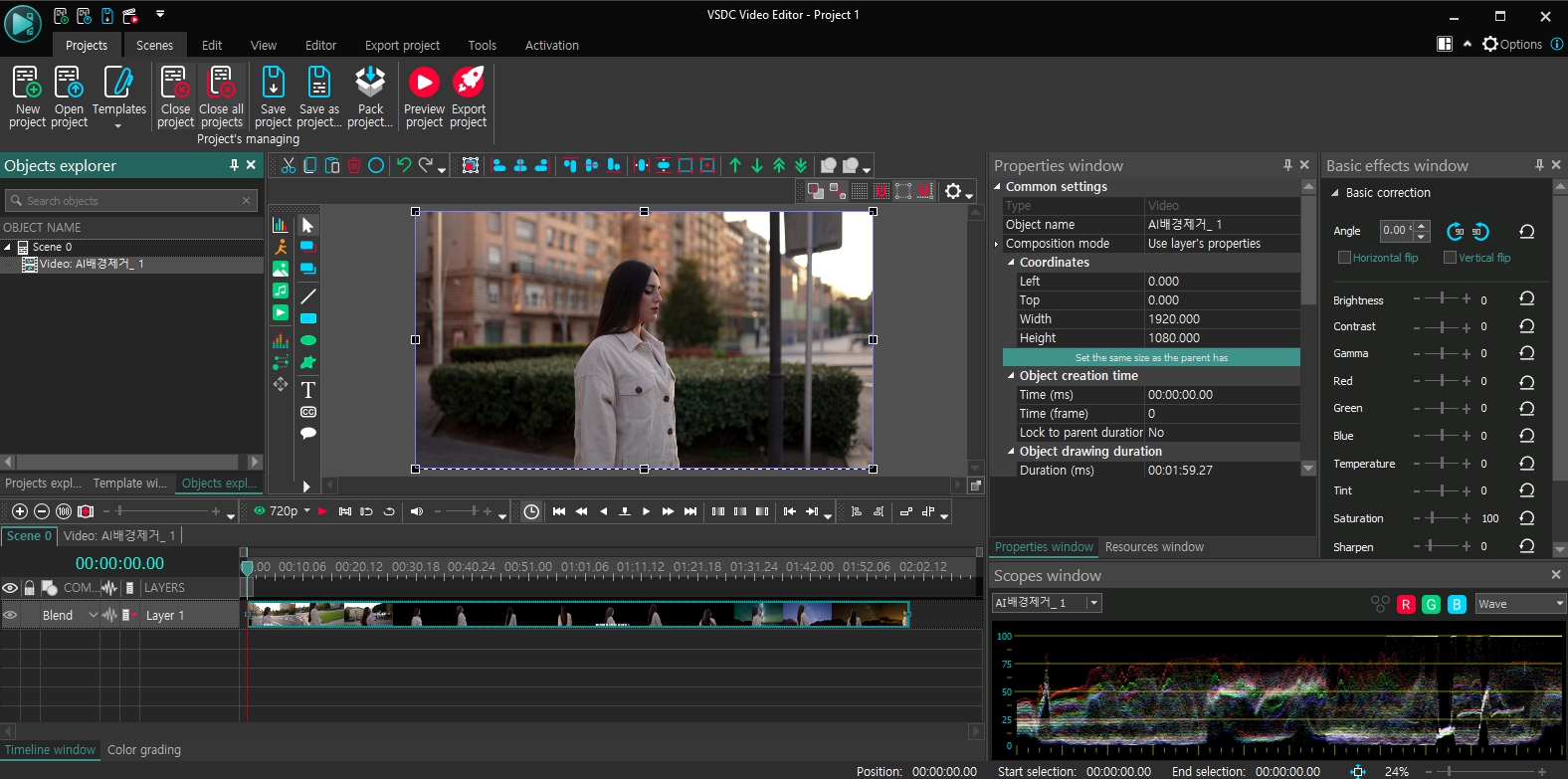Click the Undo arrow icon
Screen dimensions: 1568x779
pyautogui.click(x=404, y=165)
